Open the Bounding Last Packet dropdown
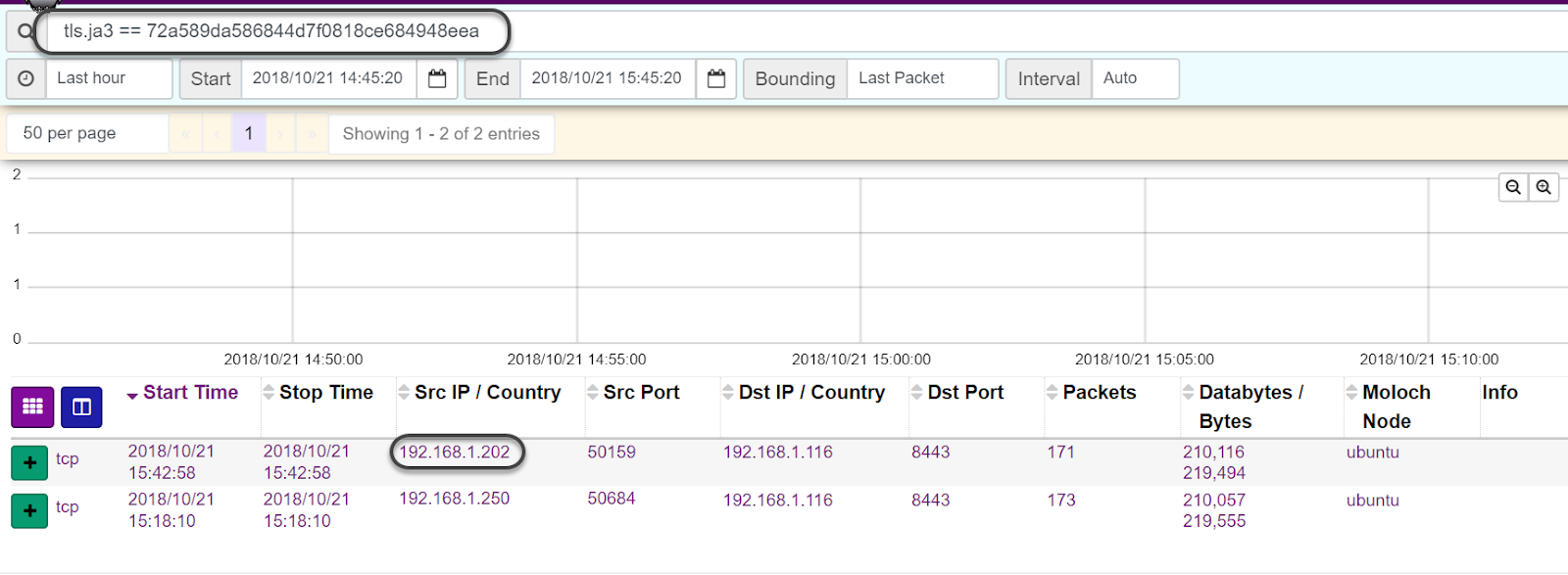The height and width of the screenshot is (575, 1568). coord(922,78)
